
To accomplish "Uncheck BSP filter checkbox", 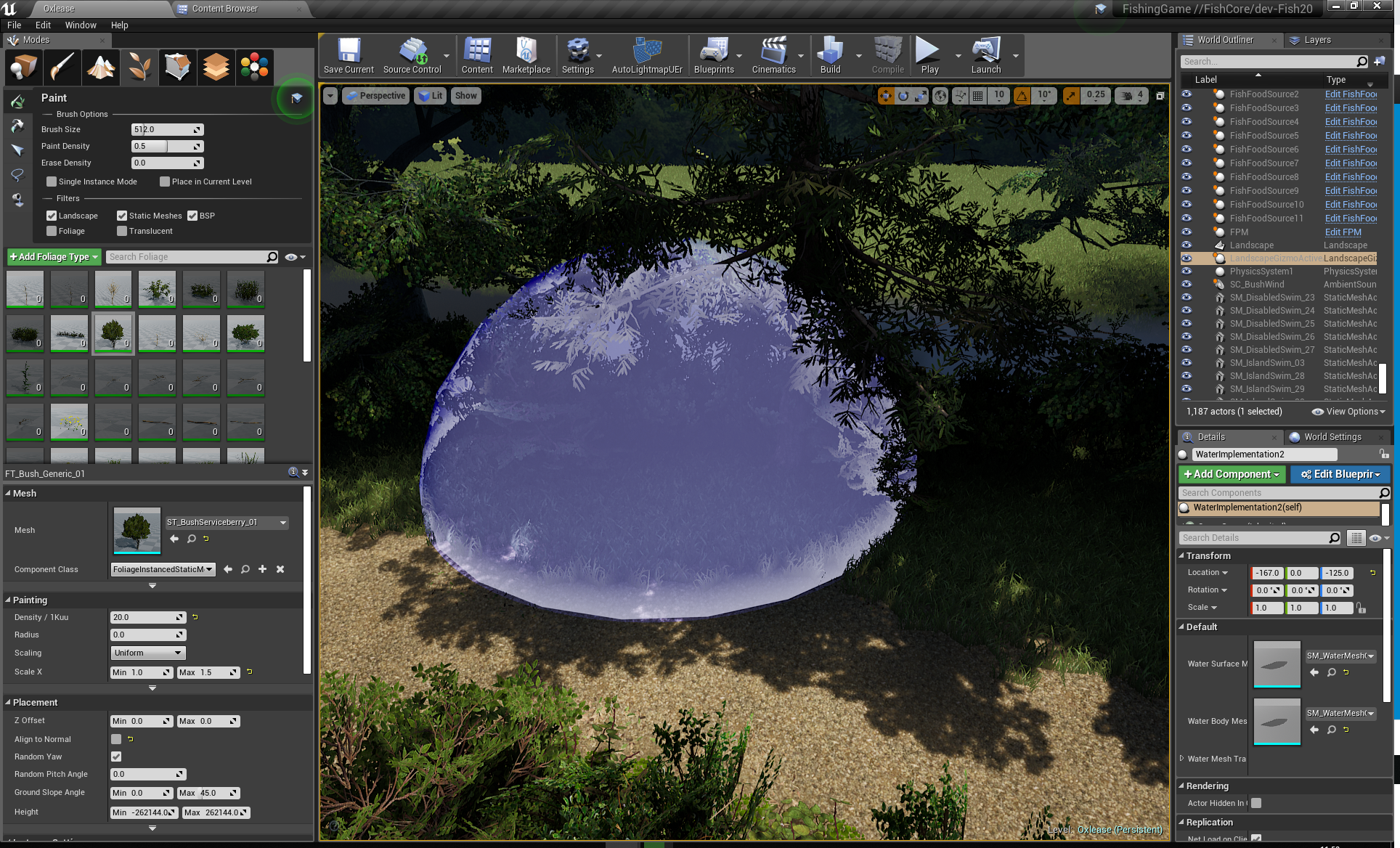I will coord(192,216).
